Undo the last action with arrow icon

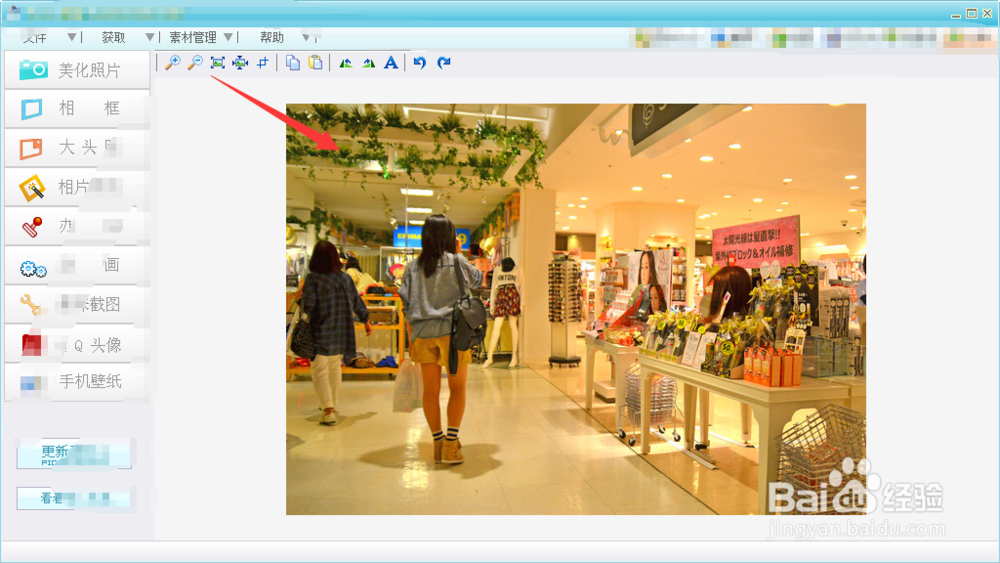point(420,63)
